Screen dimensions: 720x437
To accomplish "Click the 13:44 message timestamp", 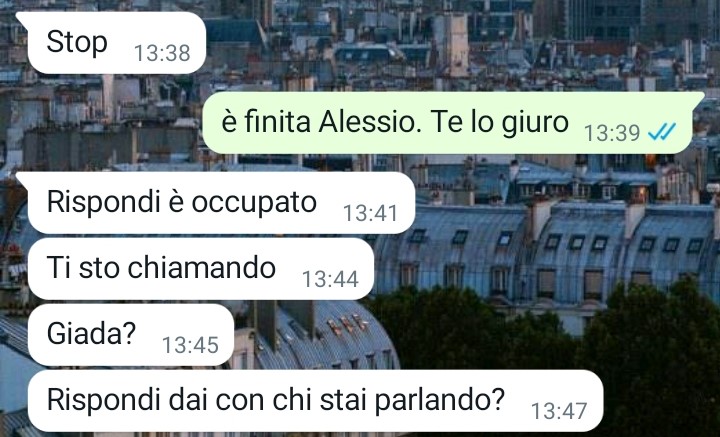I will (330, 279).
